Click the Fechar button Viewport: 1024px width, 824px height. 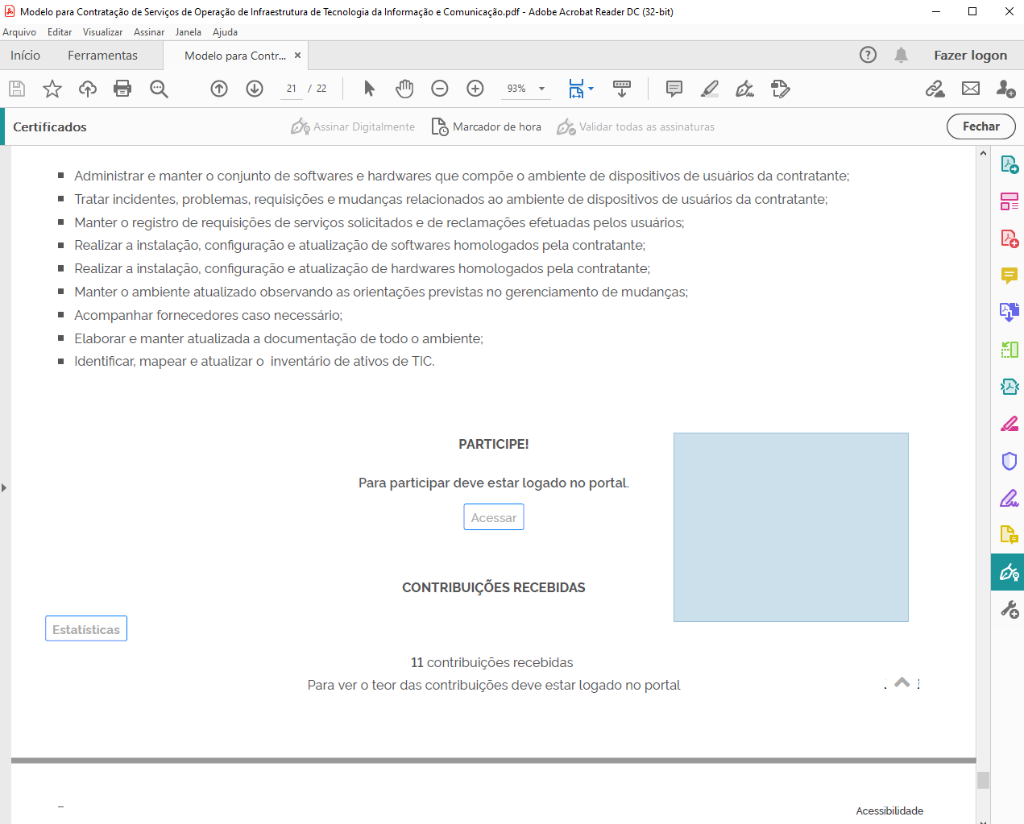tap(980, 127)
